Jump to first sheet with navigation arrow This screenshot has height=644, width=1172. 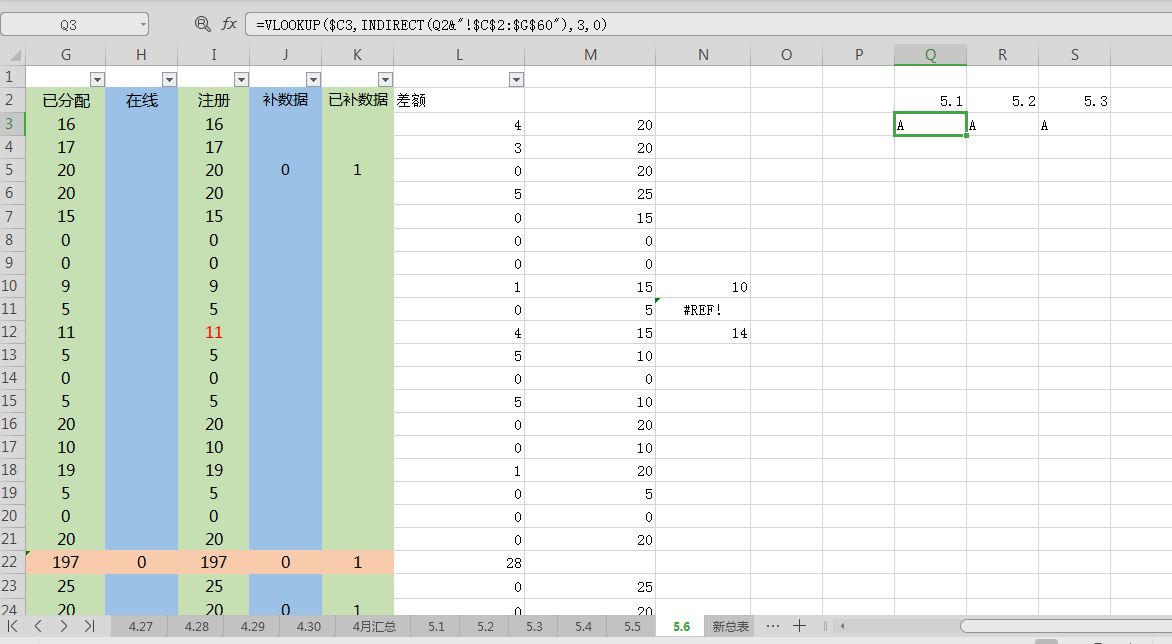pos(13,626)
